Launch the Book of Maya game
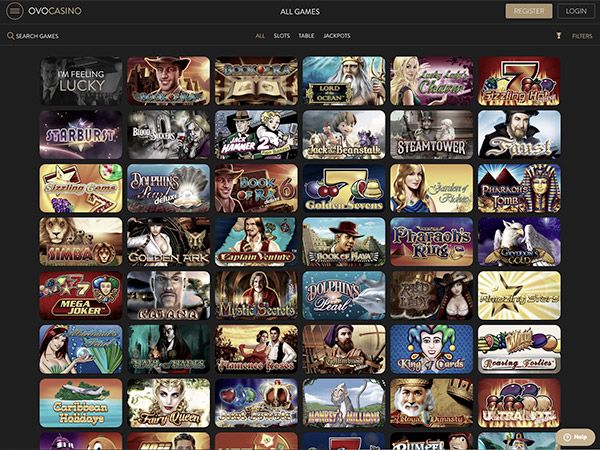The image size is (600, 450). (x=344, y=242)
